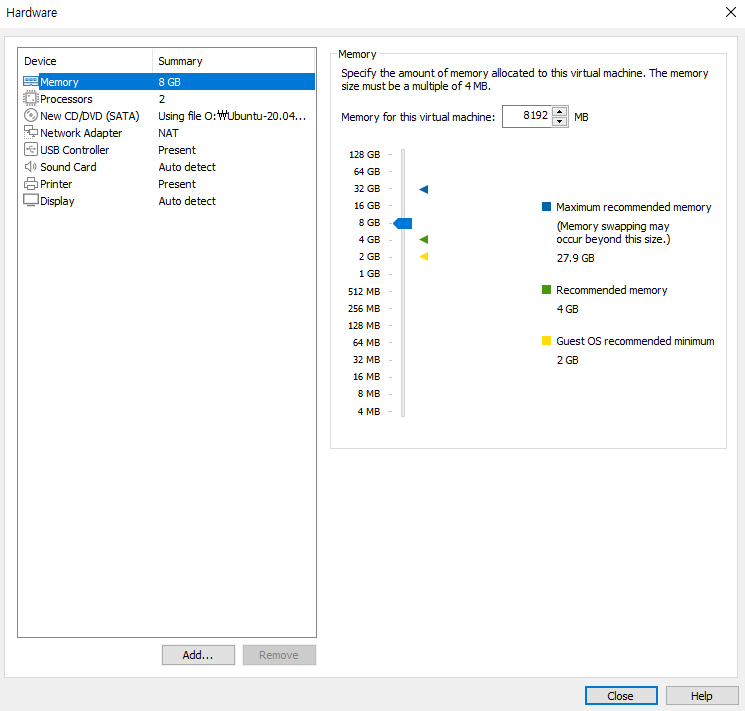Click the Printer device icon
The image size is (745, 711).
tap(31, 183)
